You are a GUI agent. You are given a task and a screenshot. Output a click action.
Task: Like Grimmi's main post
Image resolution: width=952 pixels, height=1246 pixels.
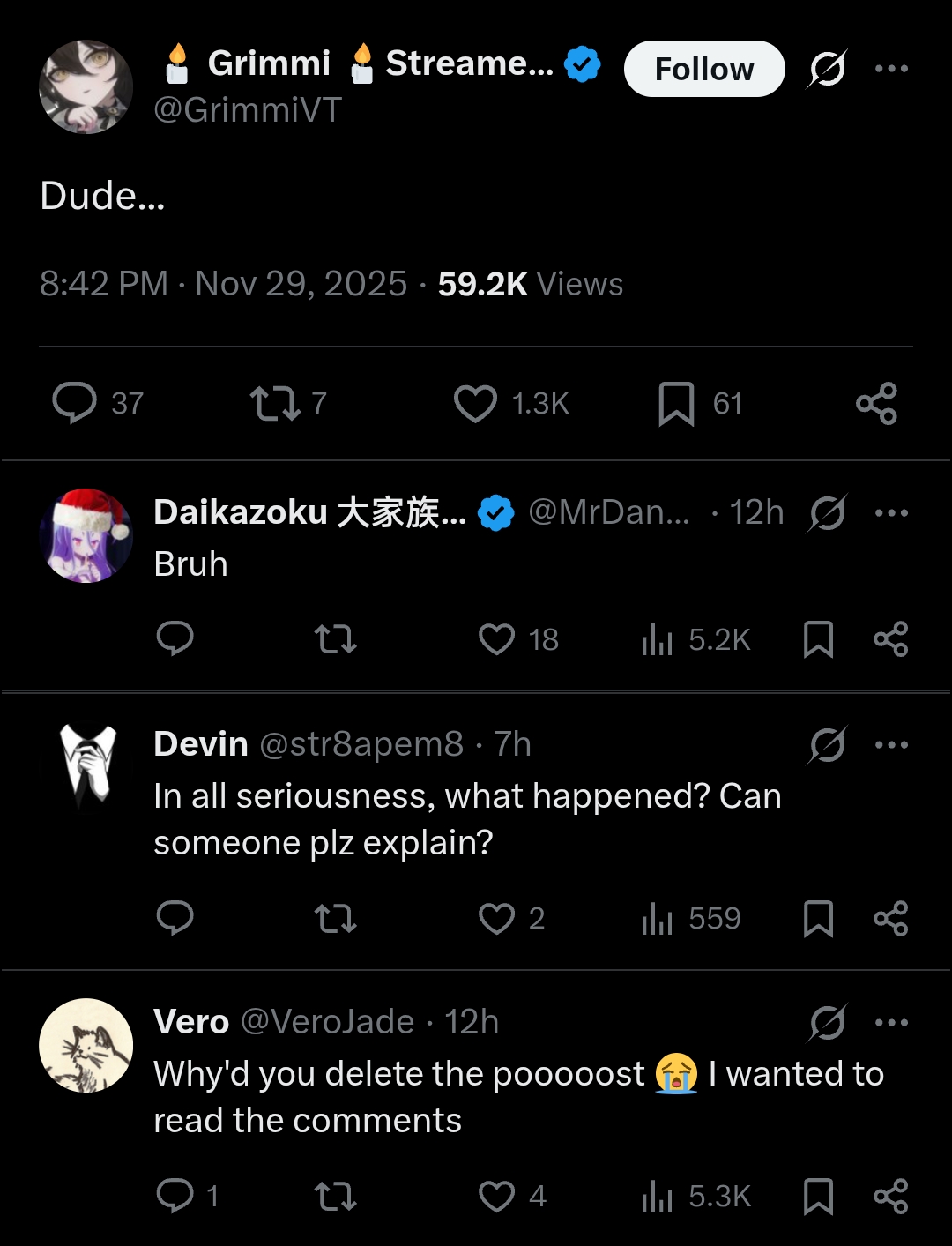[475, 403]
